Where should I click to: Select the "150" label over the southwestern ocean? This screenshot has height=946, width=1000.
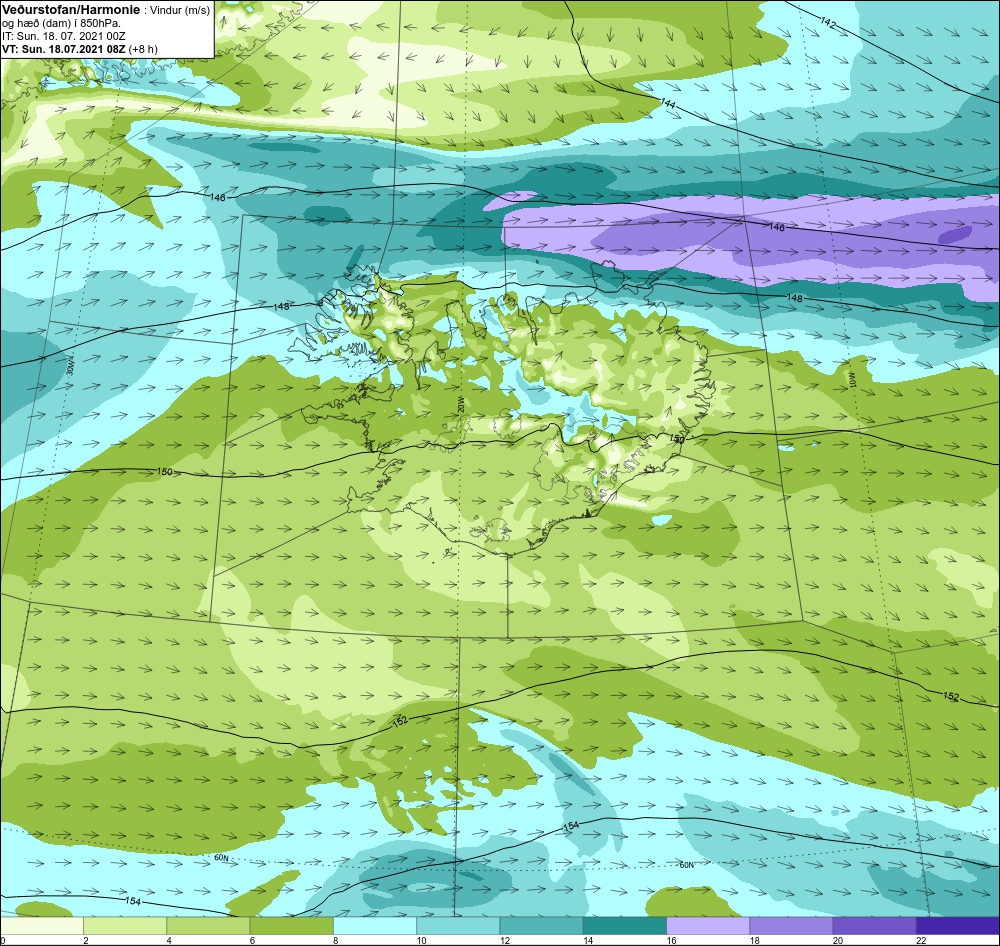165,471
